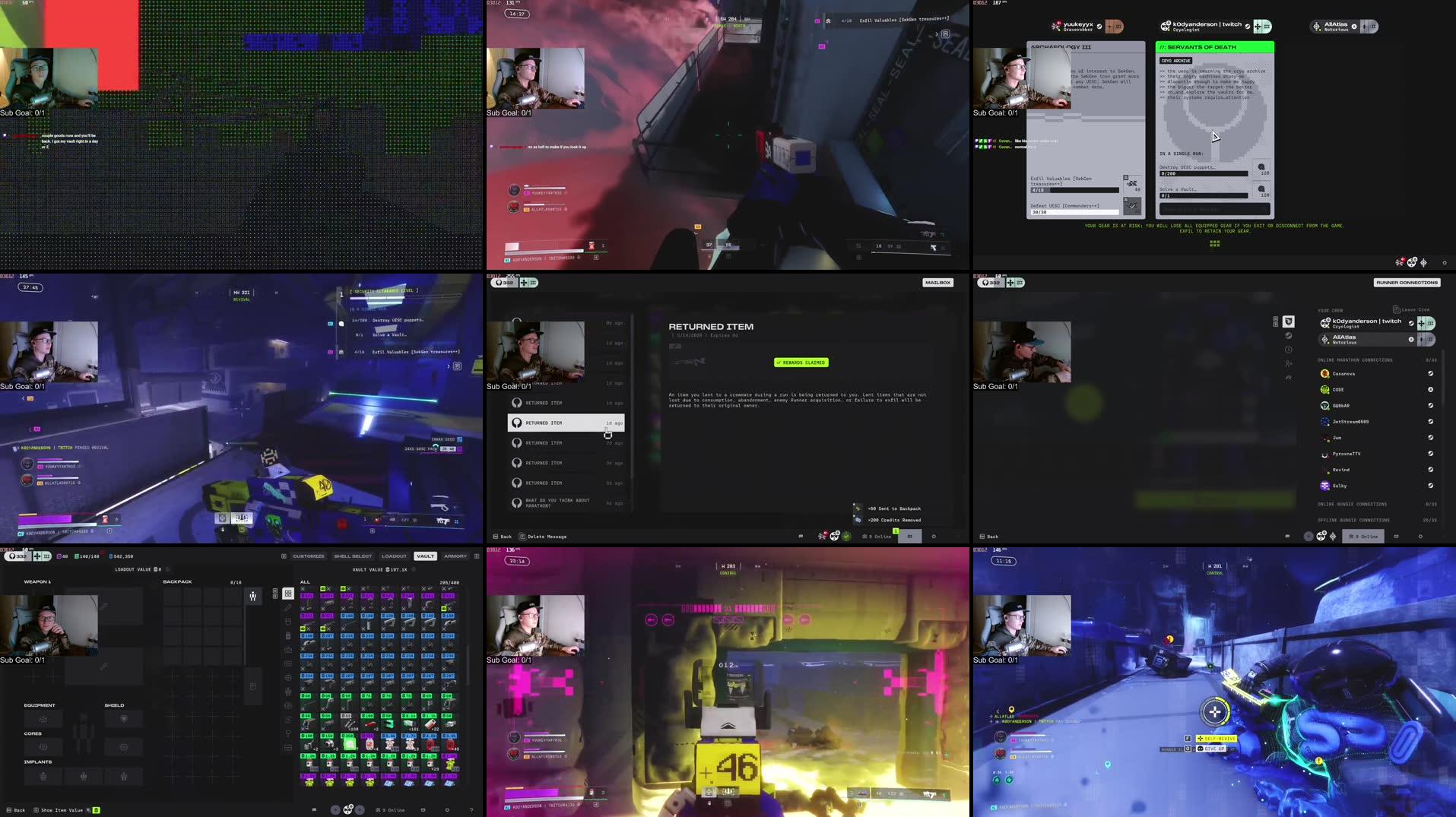Select the crew shield icon in connections sidebar
The image size is (1456, 817).
(1288, 321)
